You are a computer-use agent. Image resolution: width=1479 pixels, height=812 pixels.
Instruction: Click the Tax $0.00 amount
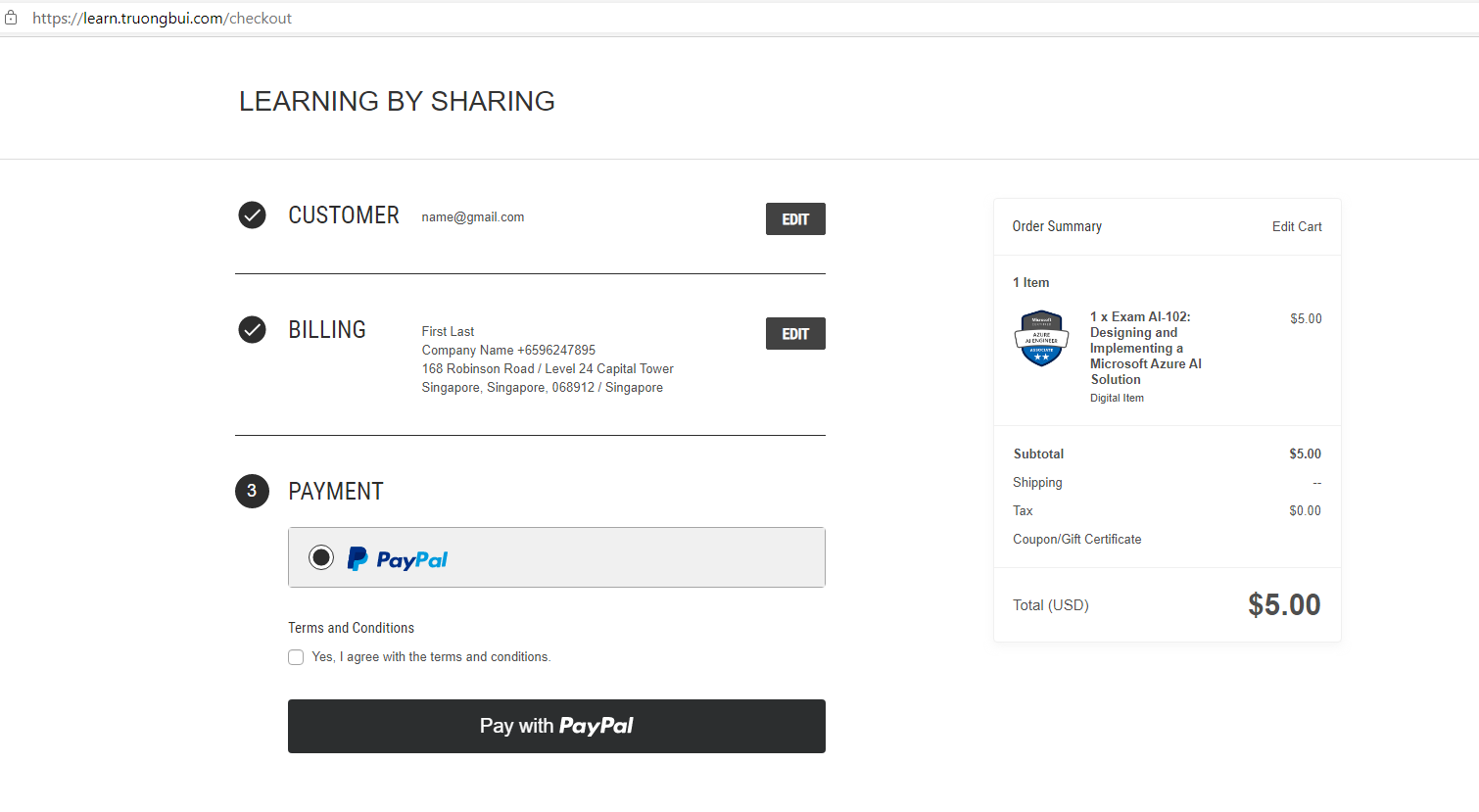[1305, 510]
